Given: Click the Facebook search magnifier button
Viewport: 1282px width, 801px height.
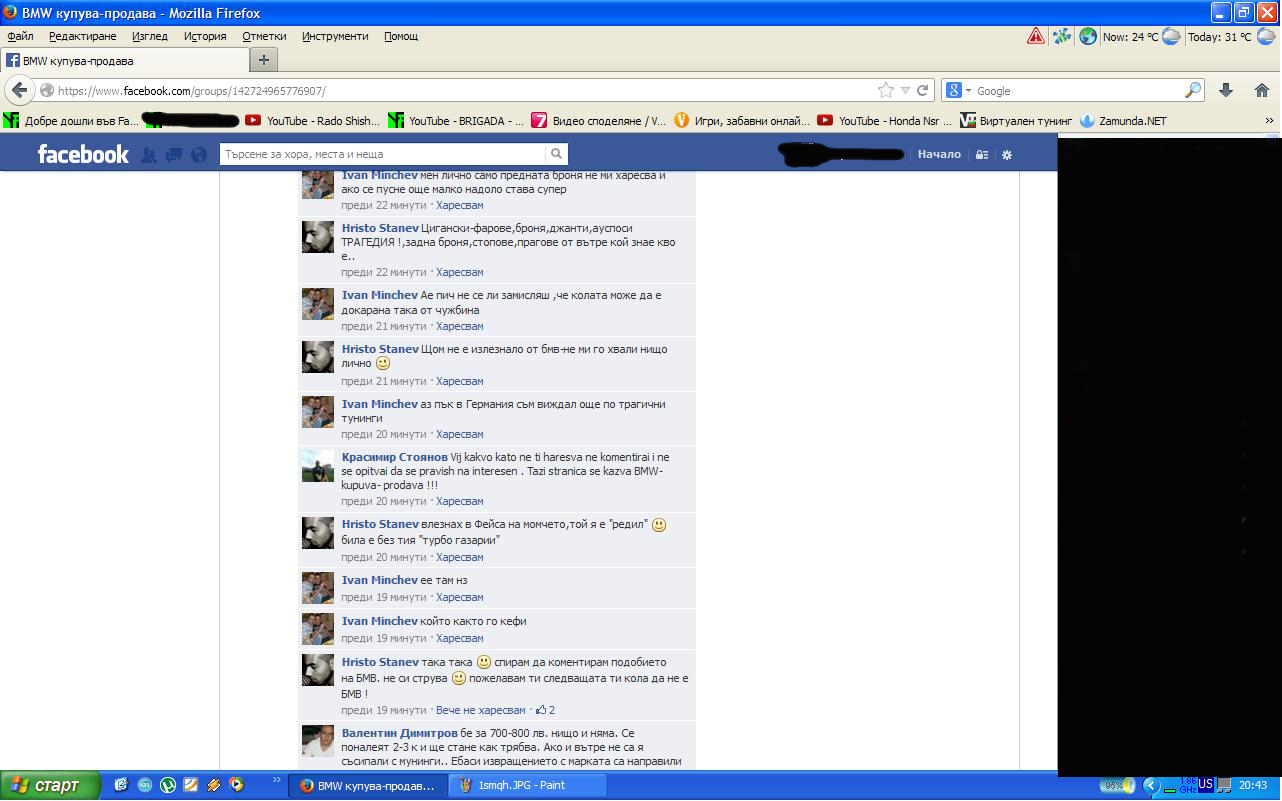Looking at the screenshot, I should coord(556,154).
